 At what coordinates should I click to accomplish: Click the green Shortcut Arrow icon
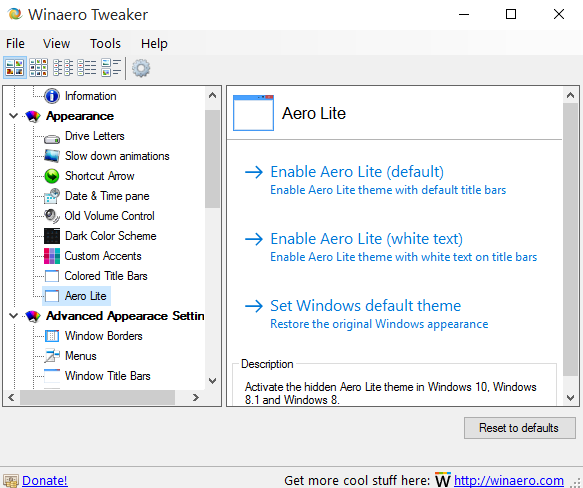pyautogui.click(x=52, y=176)
